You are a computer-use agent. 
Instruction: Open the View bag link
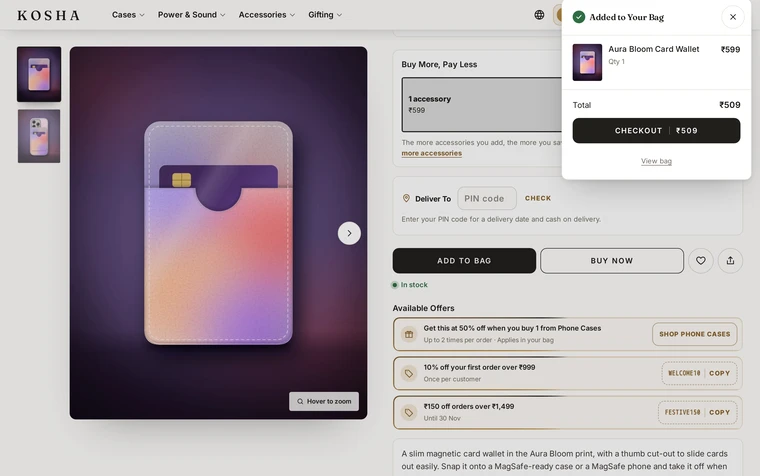tap(656, 161)
